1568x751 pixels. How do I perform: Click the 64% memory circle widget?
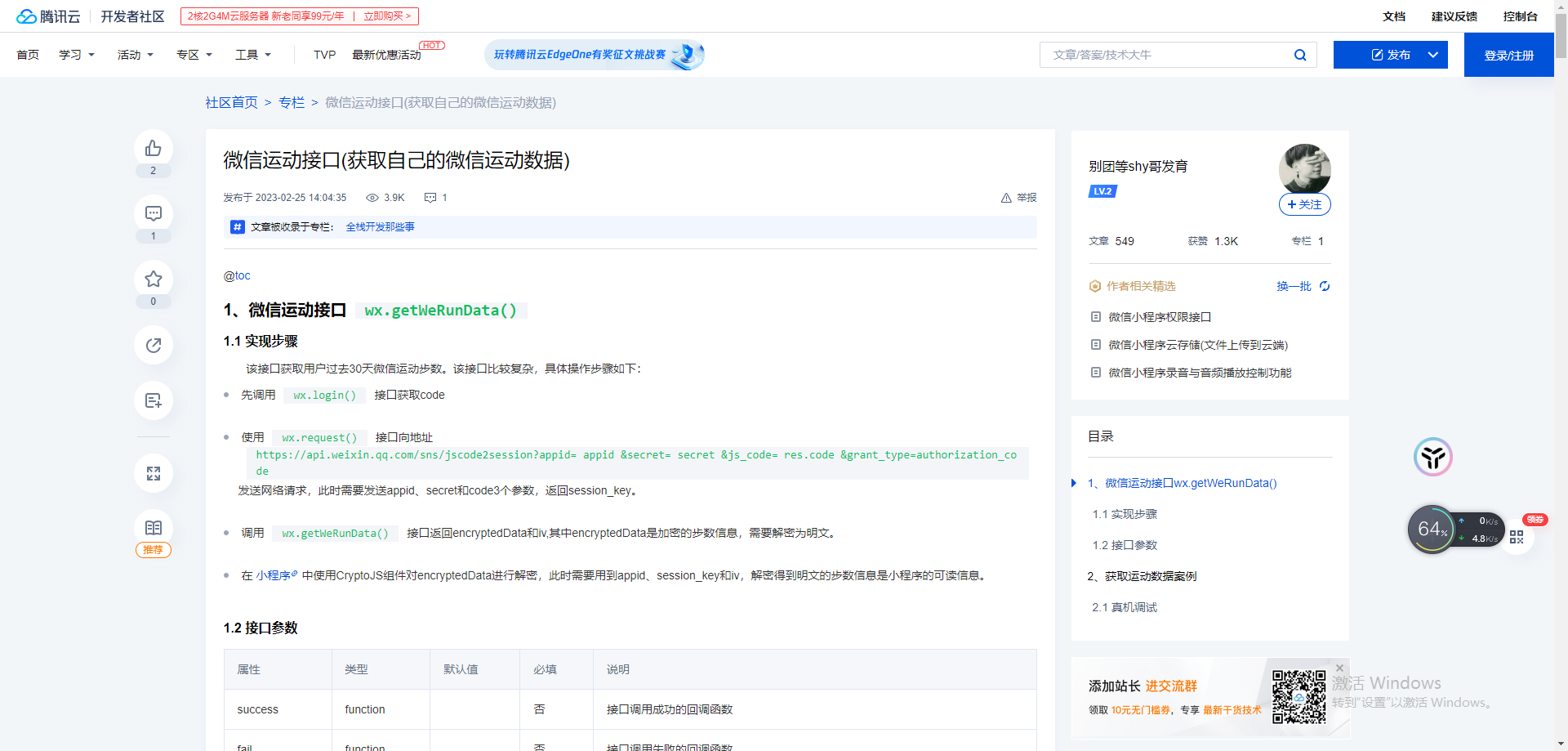click(x=1432, y=530)
